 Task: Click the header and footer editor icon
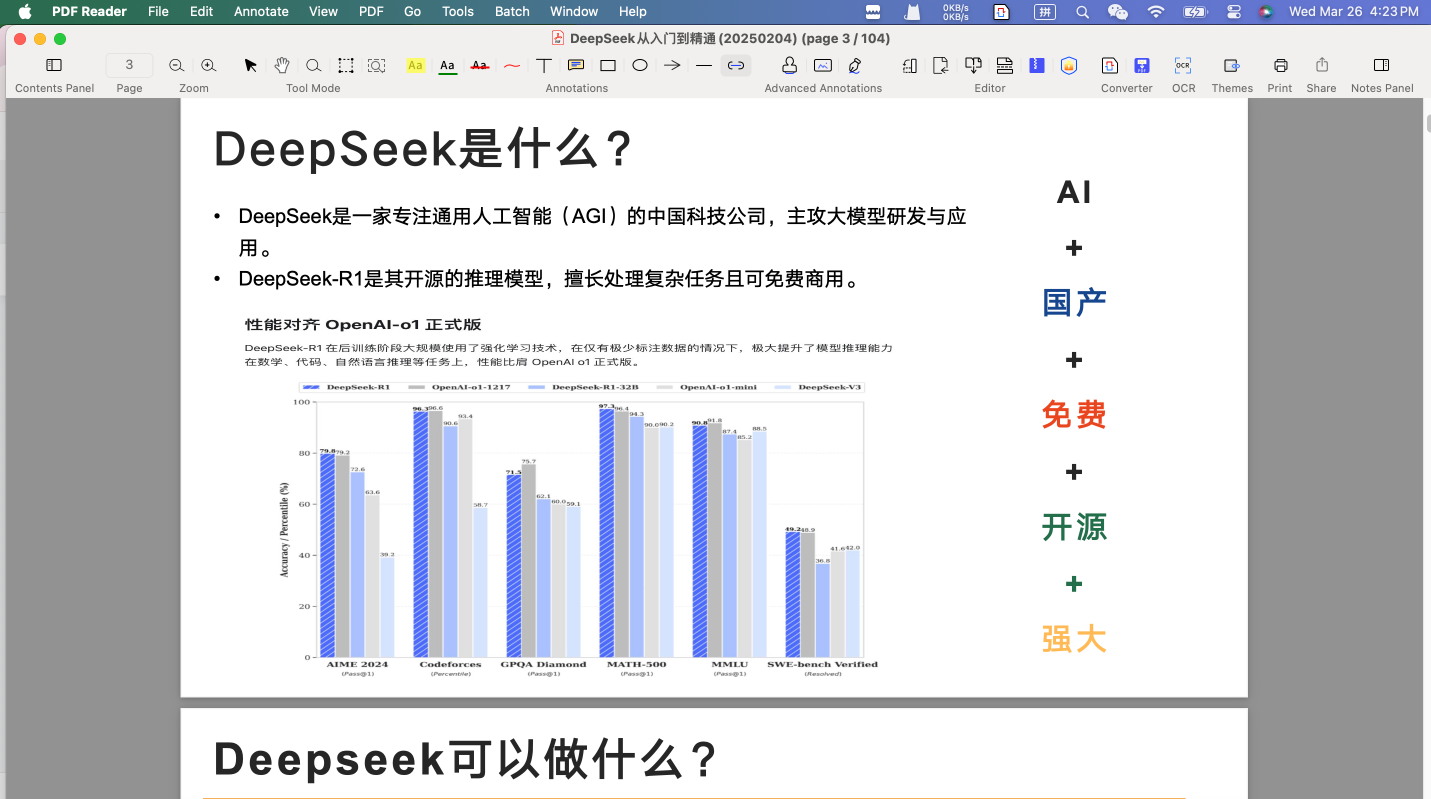coord(1005,65)
